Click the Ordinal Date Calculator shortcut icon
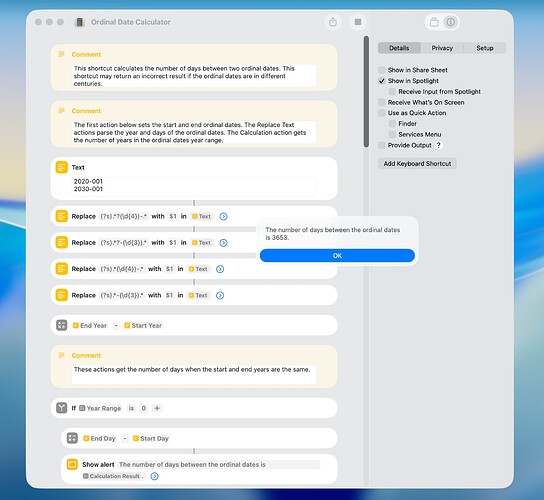Image resolution: width=544 pixels, height=500 pixels. 79,22
